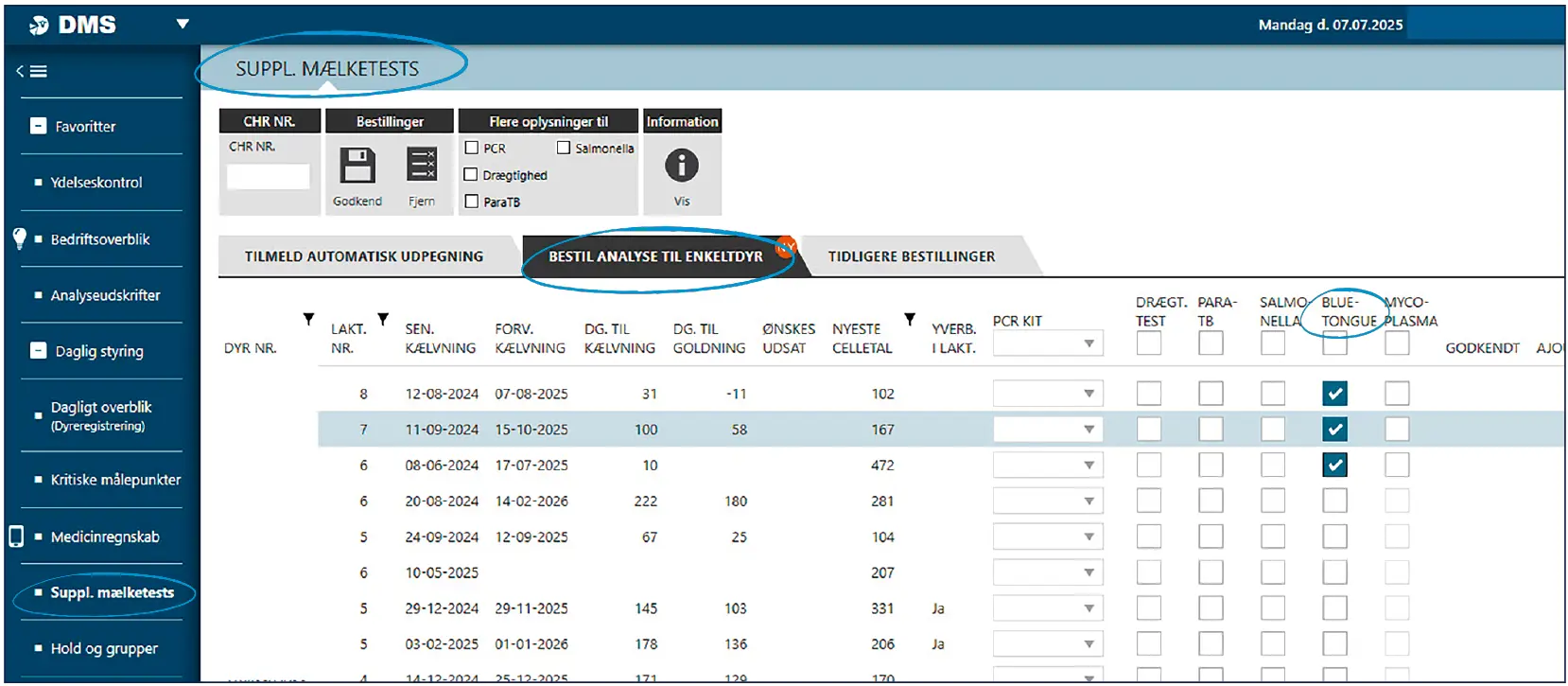Viewport: 1568px width, 686px height.
Task: Go to Ydelseskontrol in sidebar
Action: (96, 183)
